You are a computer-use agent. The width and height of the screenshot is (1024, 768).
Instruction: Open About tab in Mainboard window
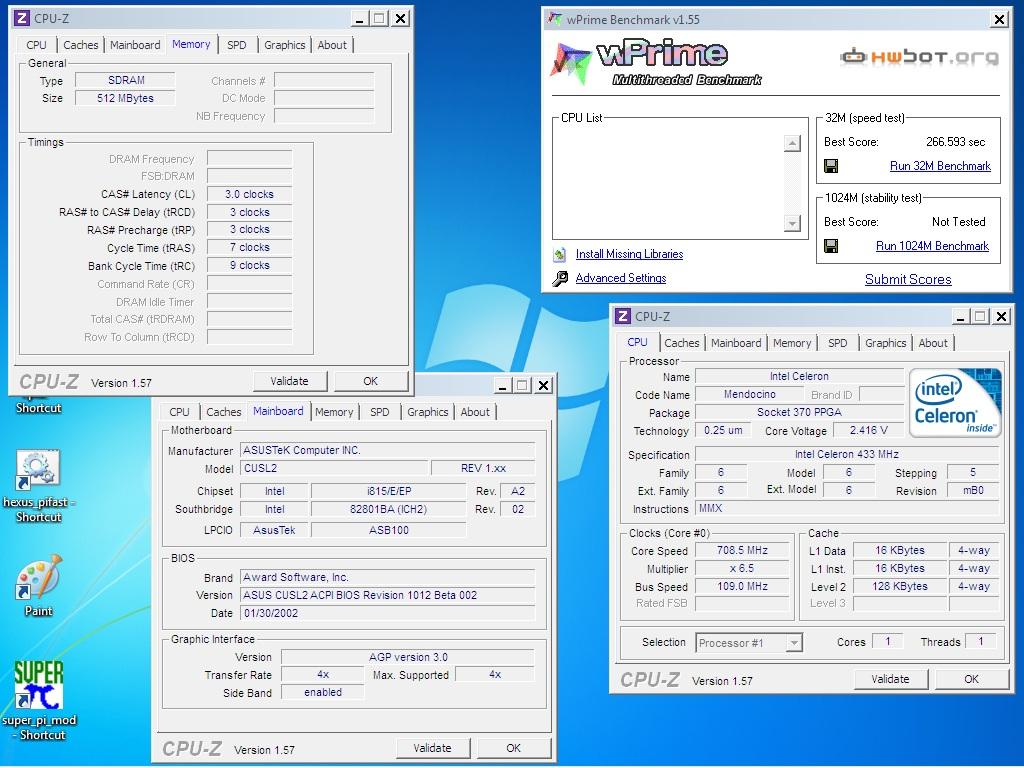click(475, 412)
